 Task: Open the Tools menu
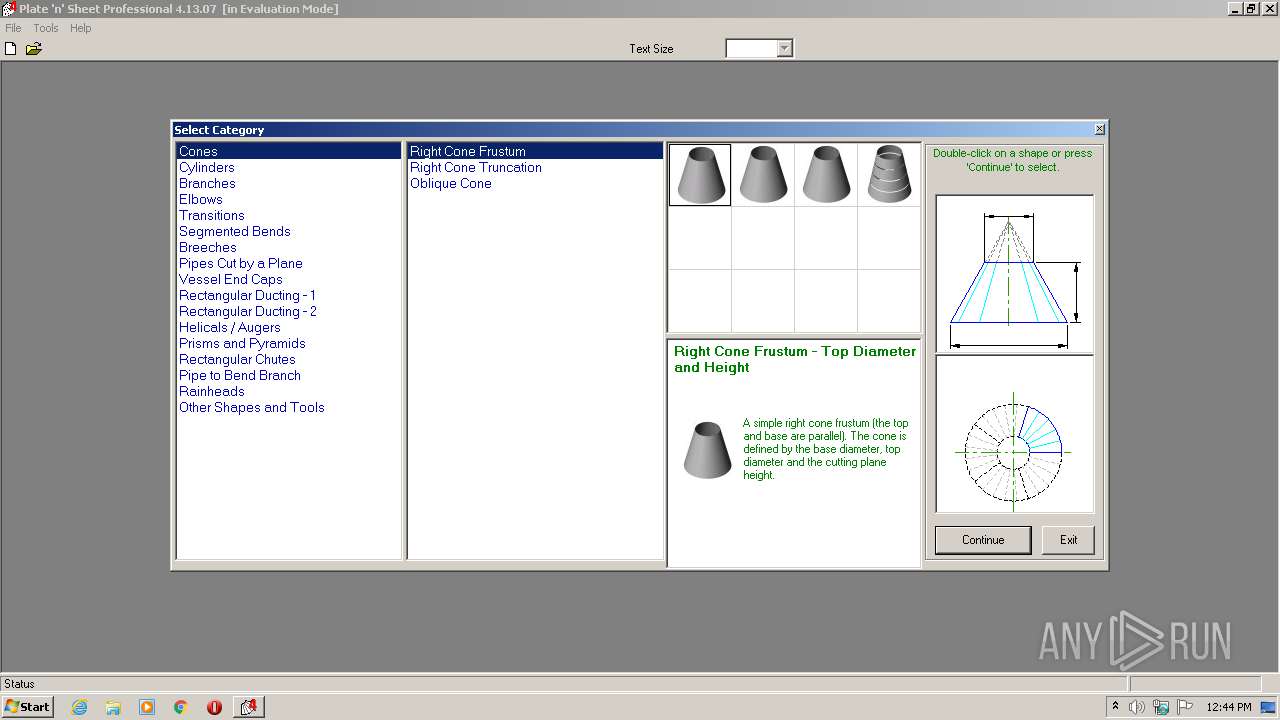pyautogui.click(x=46, y=28)
